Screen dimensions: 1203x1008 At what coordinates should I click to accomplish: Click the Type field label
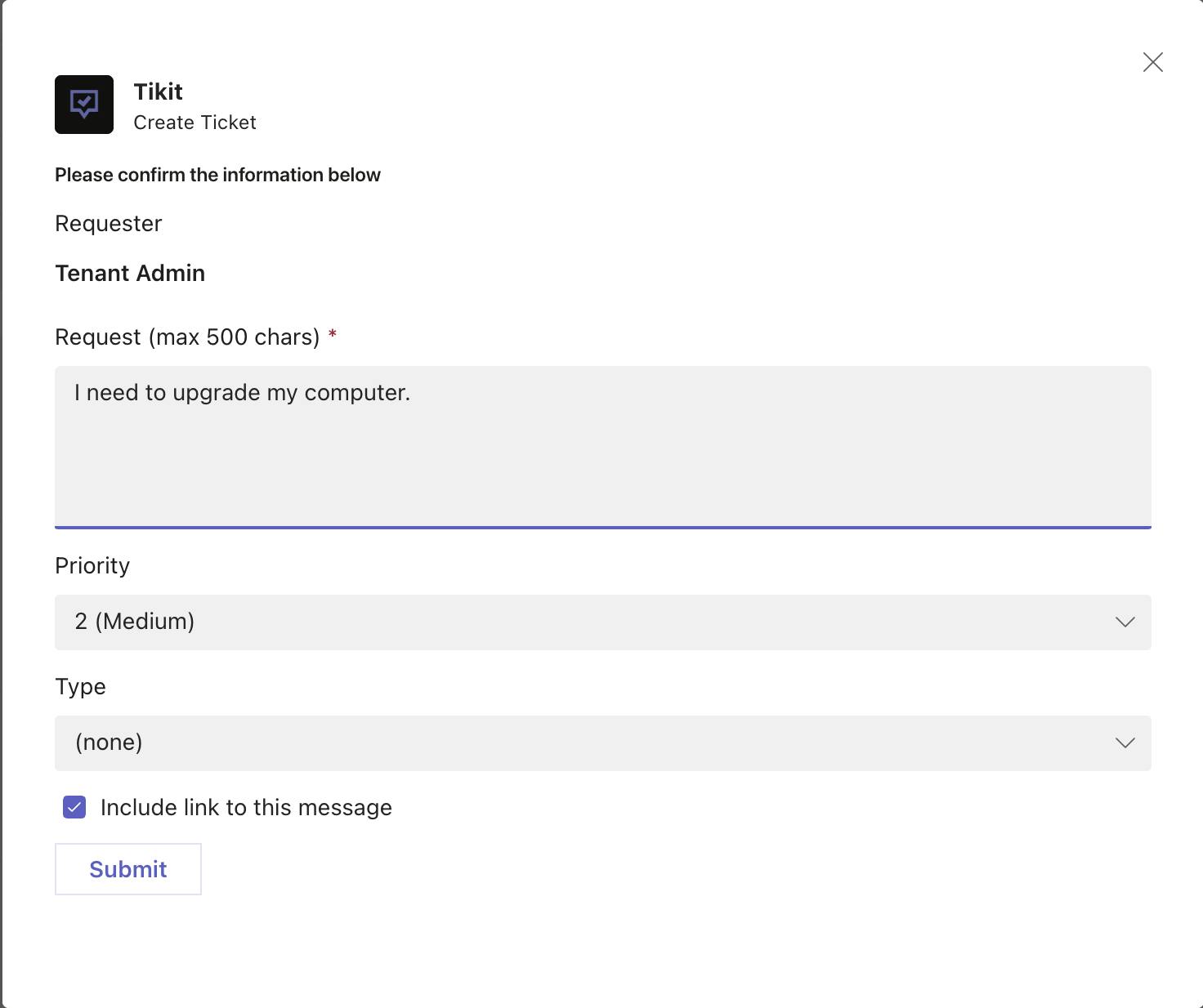click(80, 687)
